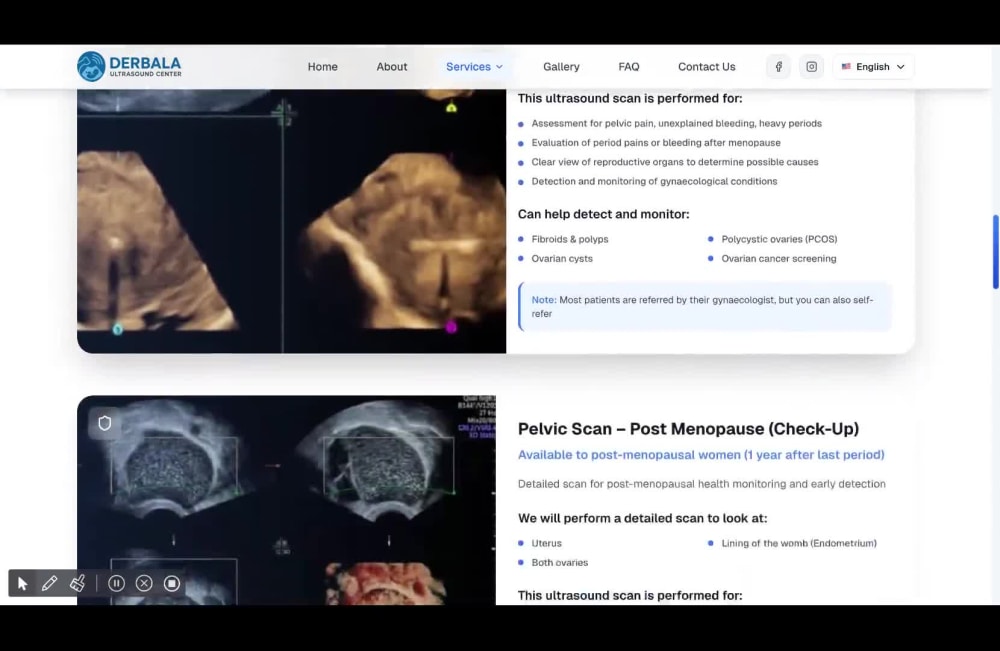Cancel the screen recording
Screen dimensions: 1000x651
[x=144, y=583]
